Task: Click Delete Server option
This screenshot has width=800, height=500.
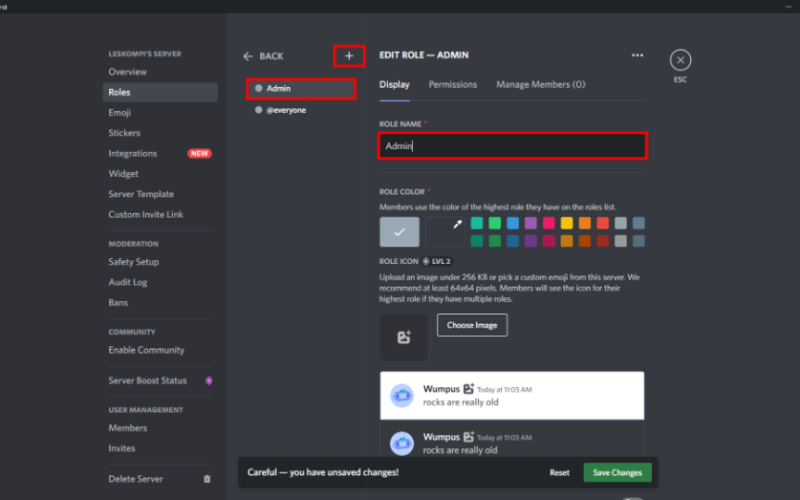Action: 160,479
